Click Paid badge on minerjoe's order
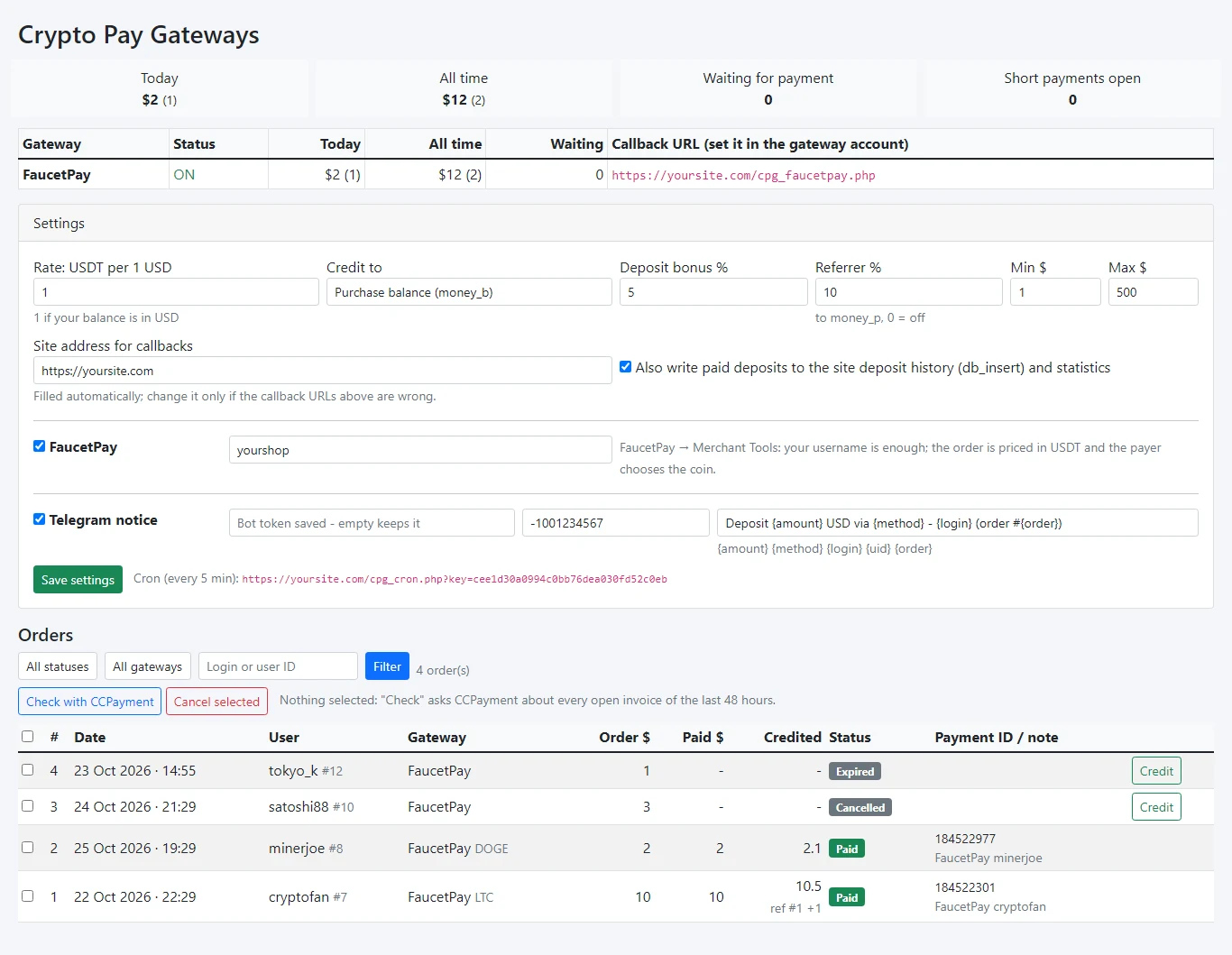1232x955 pixels. point(847,849)
